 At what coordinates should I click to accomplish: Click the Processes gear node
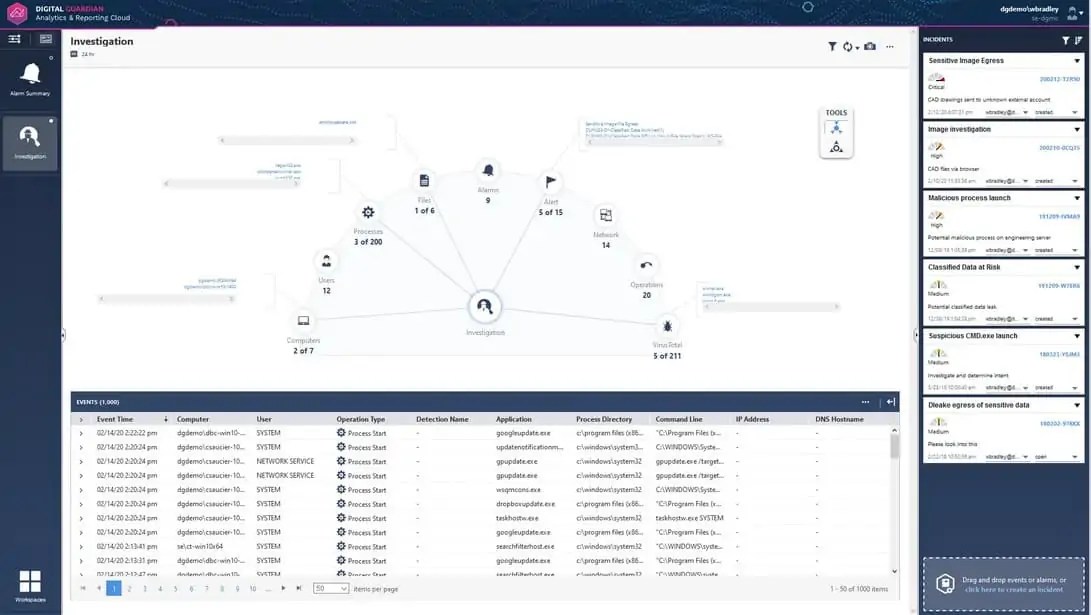[x=367, y=212]
